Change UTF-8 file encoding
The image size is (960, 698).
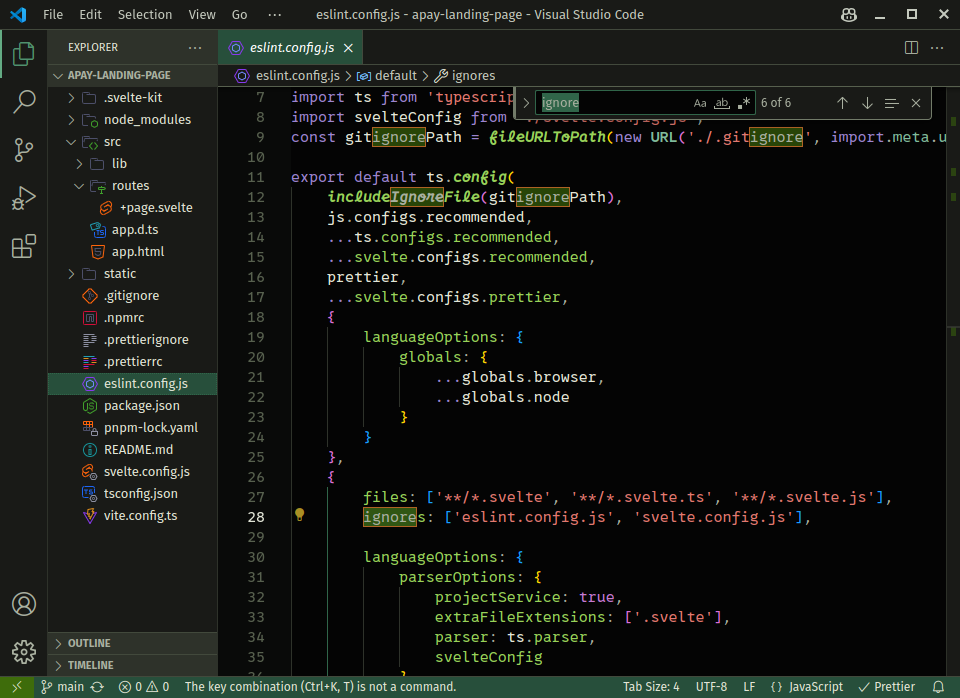pos(711,687)
